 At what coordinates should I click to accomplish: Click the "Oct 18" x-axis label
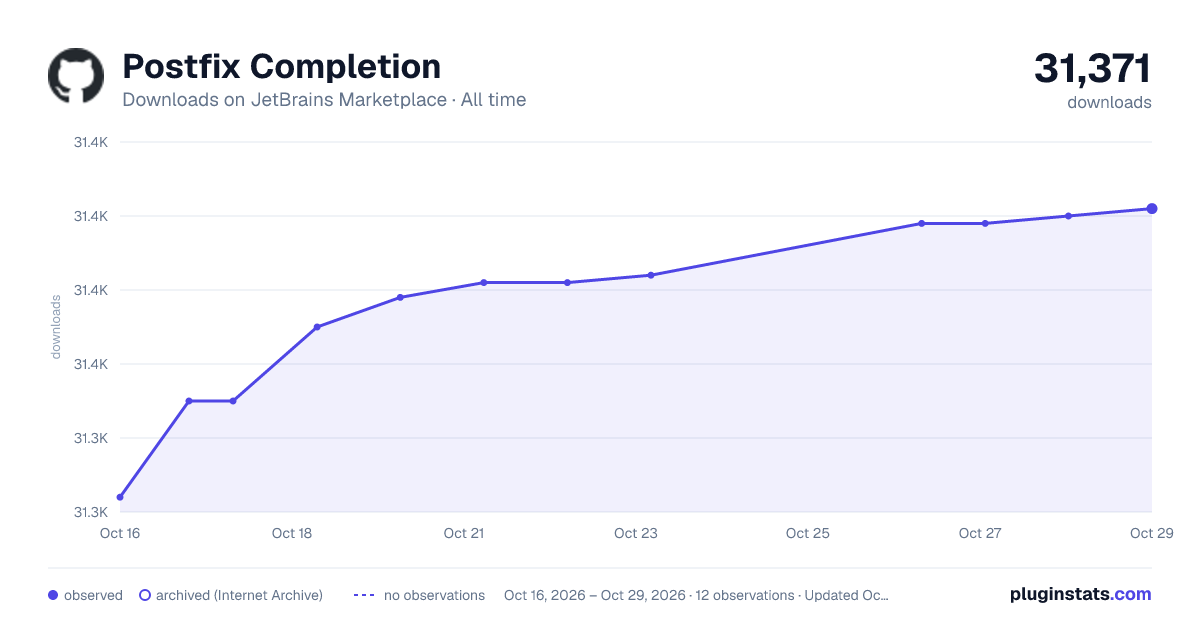[292, 533]
